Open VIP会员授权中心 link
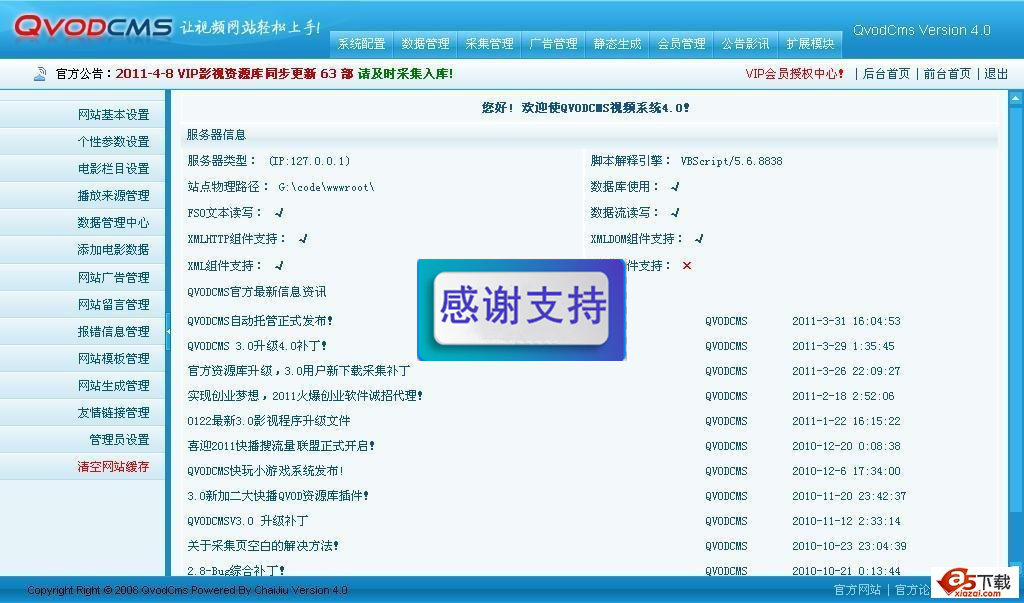This screenshot has height=603, width=1024. (x=795, y=74)
